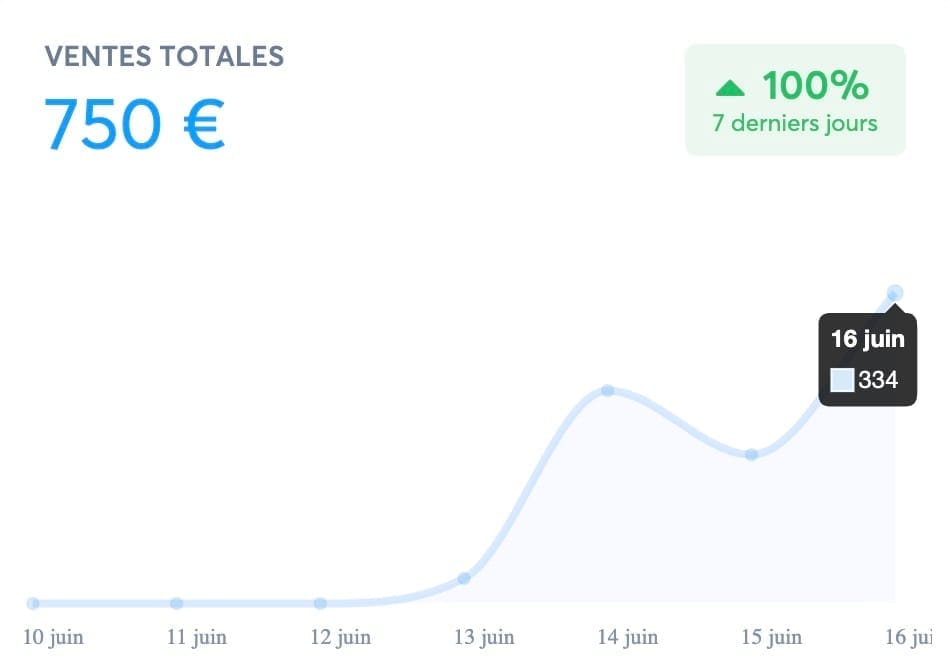The image size is (950, 666).
Task: Click the 100% growth figure
Action: (x=815, y=87)
